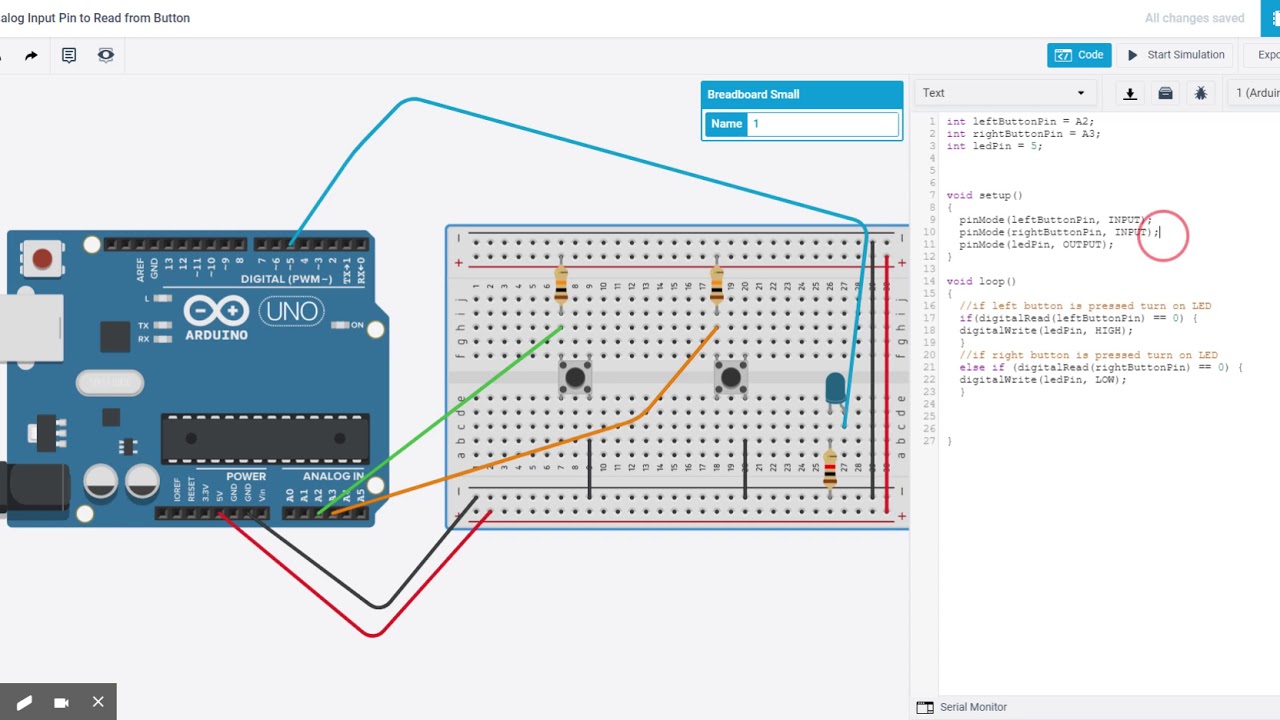This screenshot has width=1280, height=720.
Task: Close the recorder overlay with X
Action: pyautogui.click(x=98, y=702)
